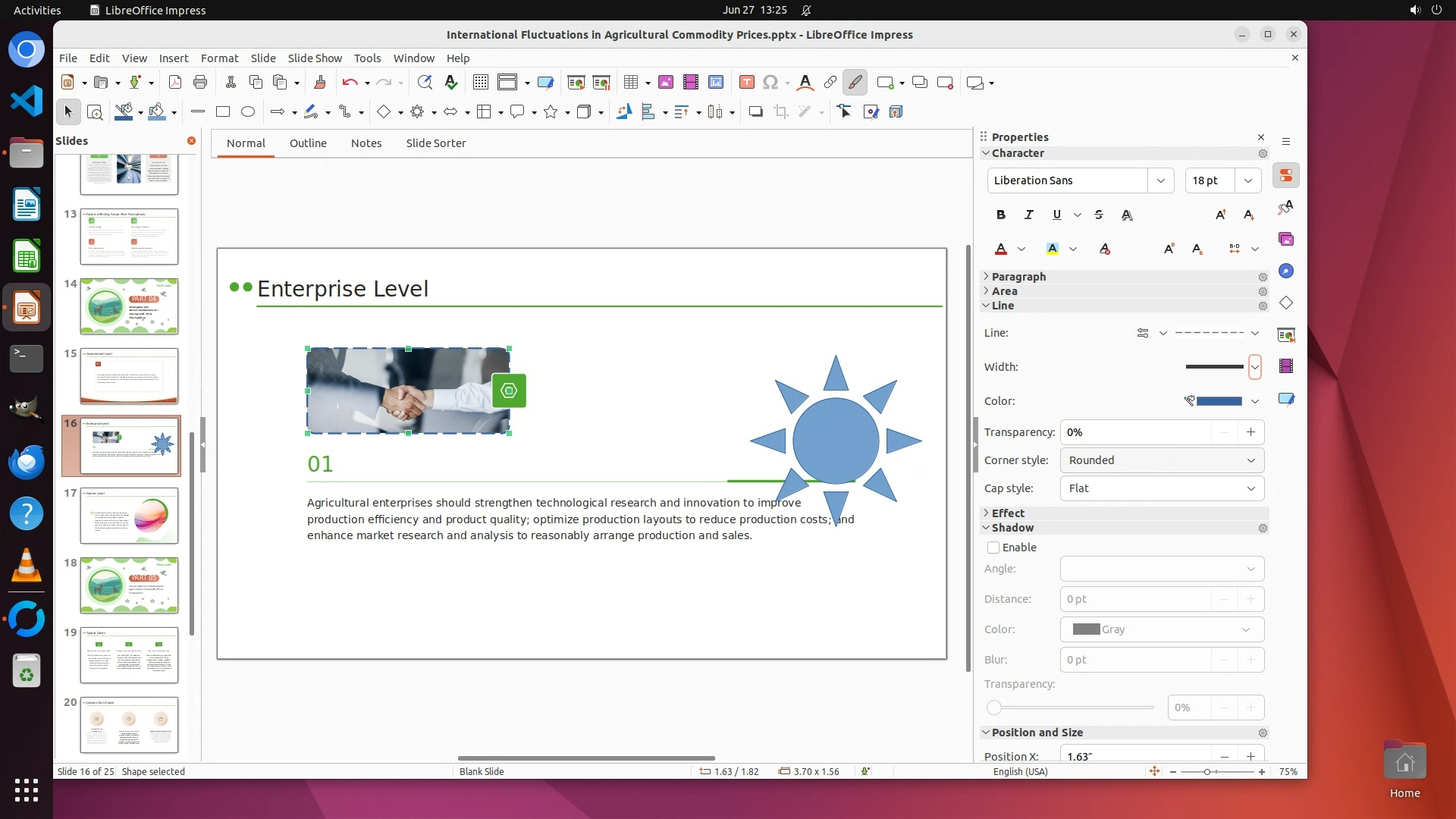Click the Insert Image toolbar icon

(x=666, y=83)
